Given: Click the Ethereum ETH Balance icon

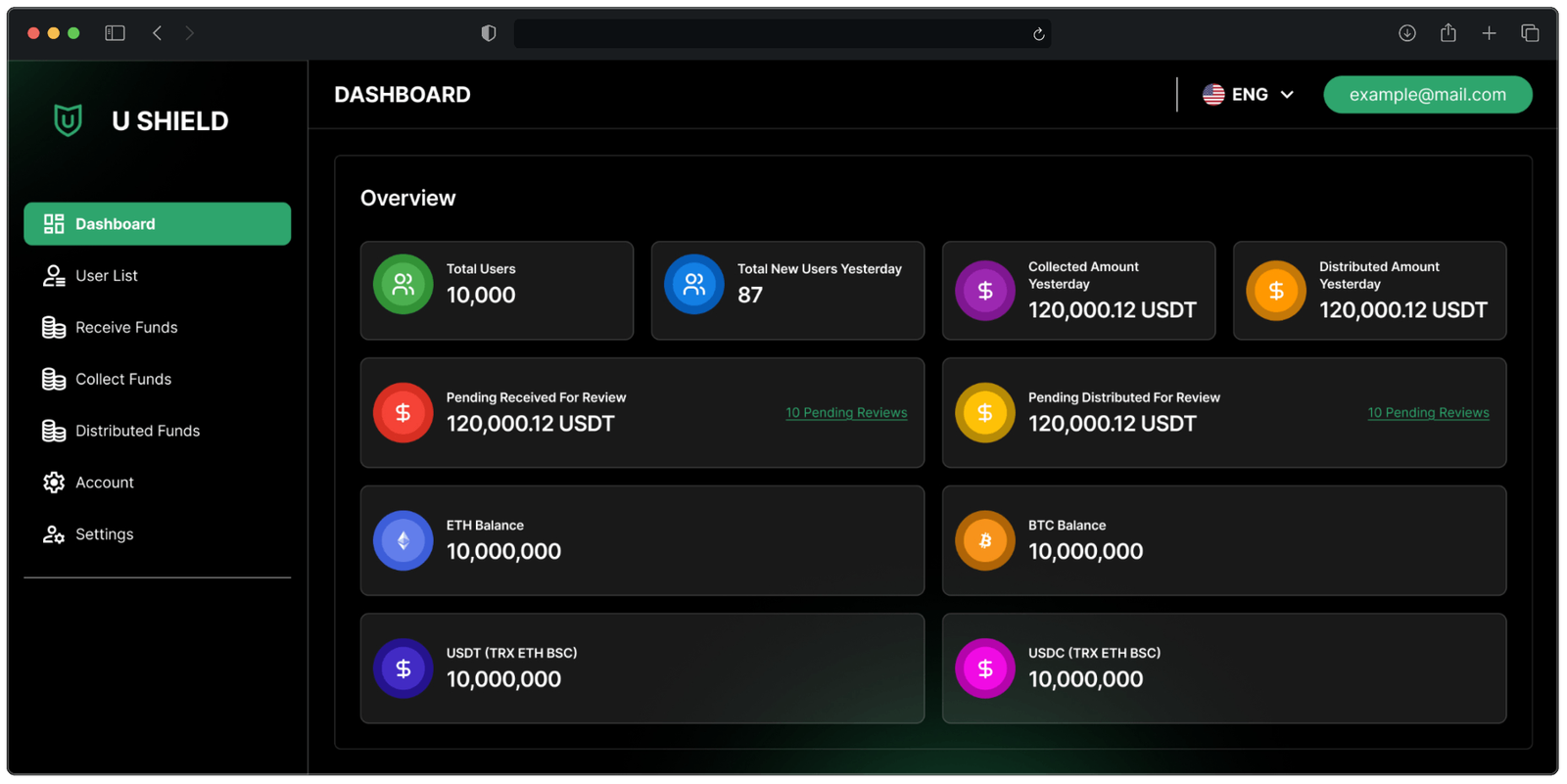Looking at the screenshot, I should click(403, 540).
